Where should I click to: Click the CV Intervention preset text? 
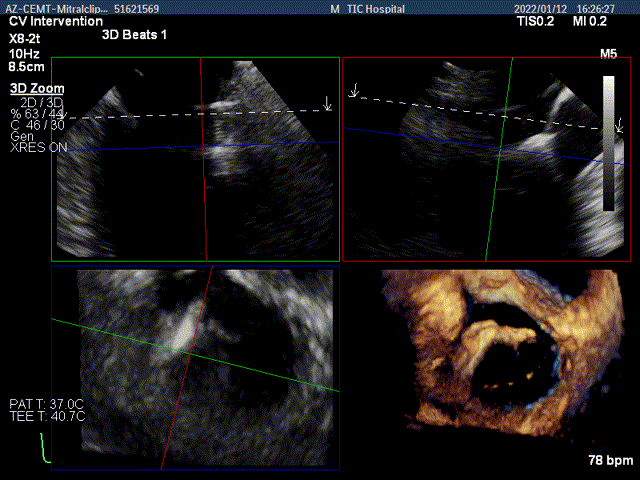pyautogui.click(x=54, y=20)
